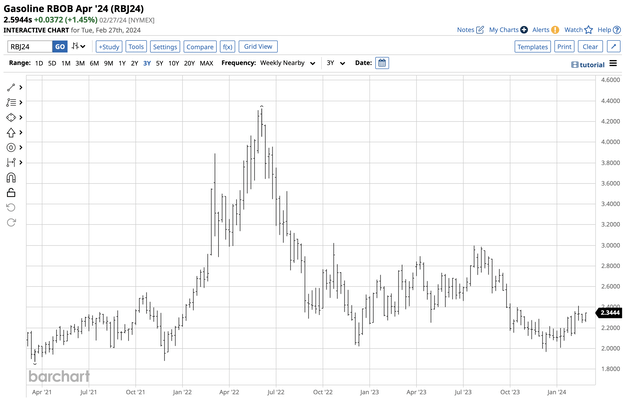
Task: Redo the last chart action
Action: (11, 222)
